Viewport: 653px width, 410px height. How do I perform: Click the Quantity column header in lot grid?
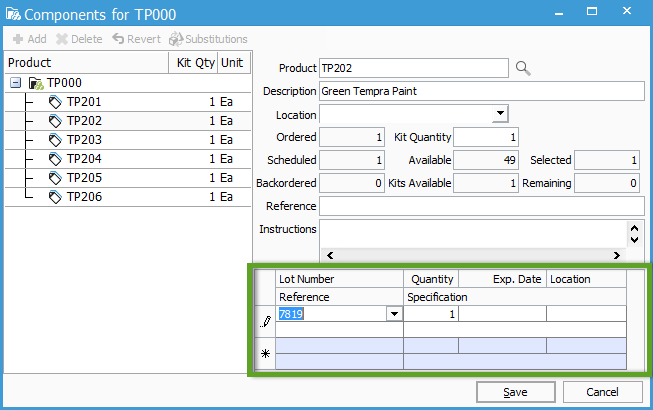[431, 279]
